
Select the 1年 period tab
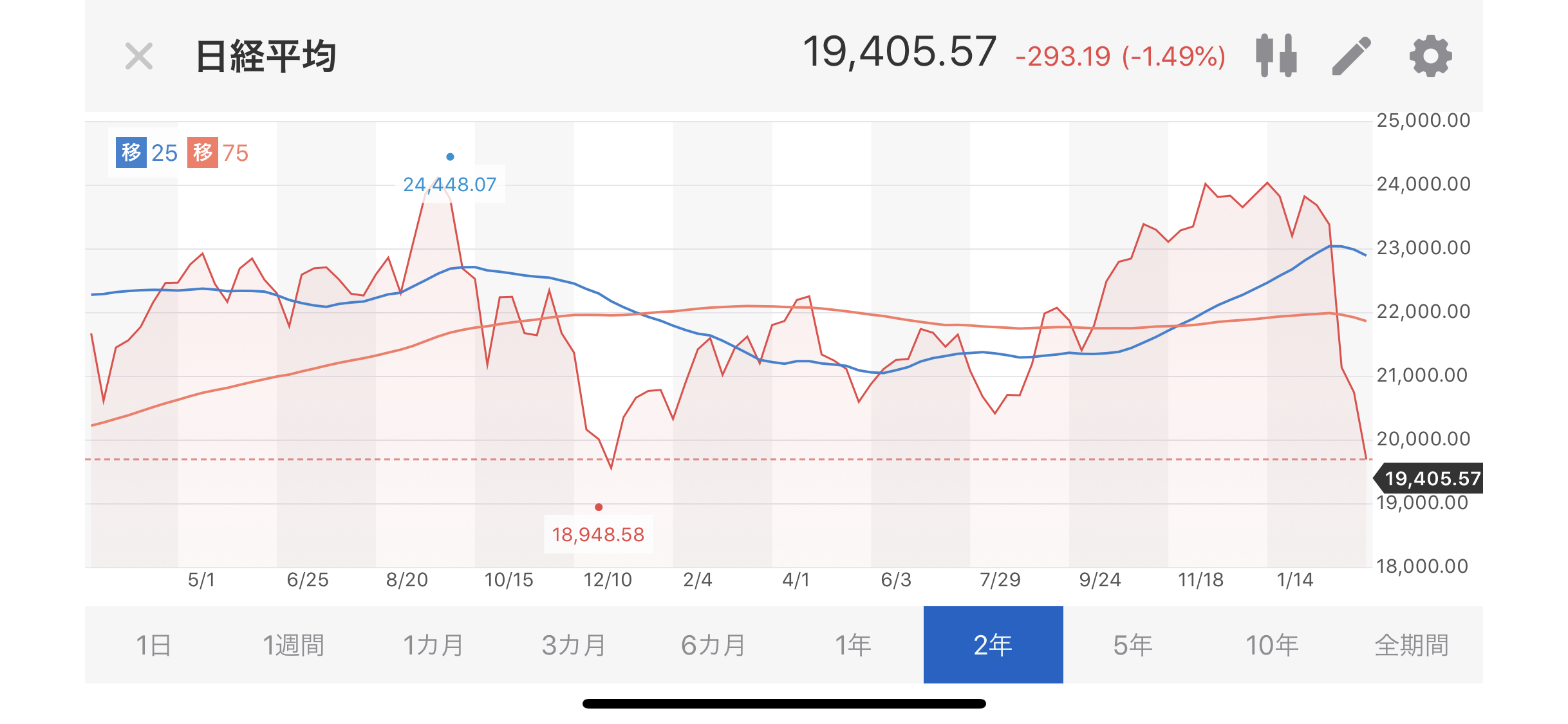click(854, 645)
